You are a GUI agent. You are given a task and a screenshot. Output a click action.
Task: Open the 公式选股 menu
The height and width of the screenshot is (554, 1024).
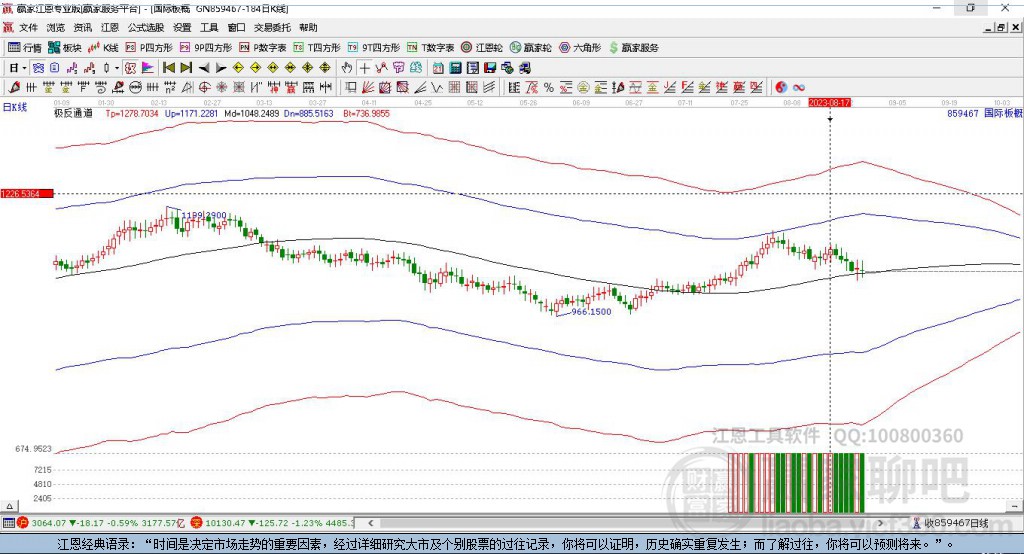click(146, 27)
